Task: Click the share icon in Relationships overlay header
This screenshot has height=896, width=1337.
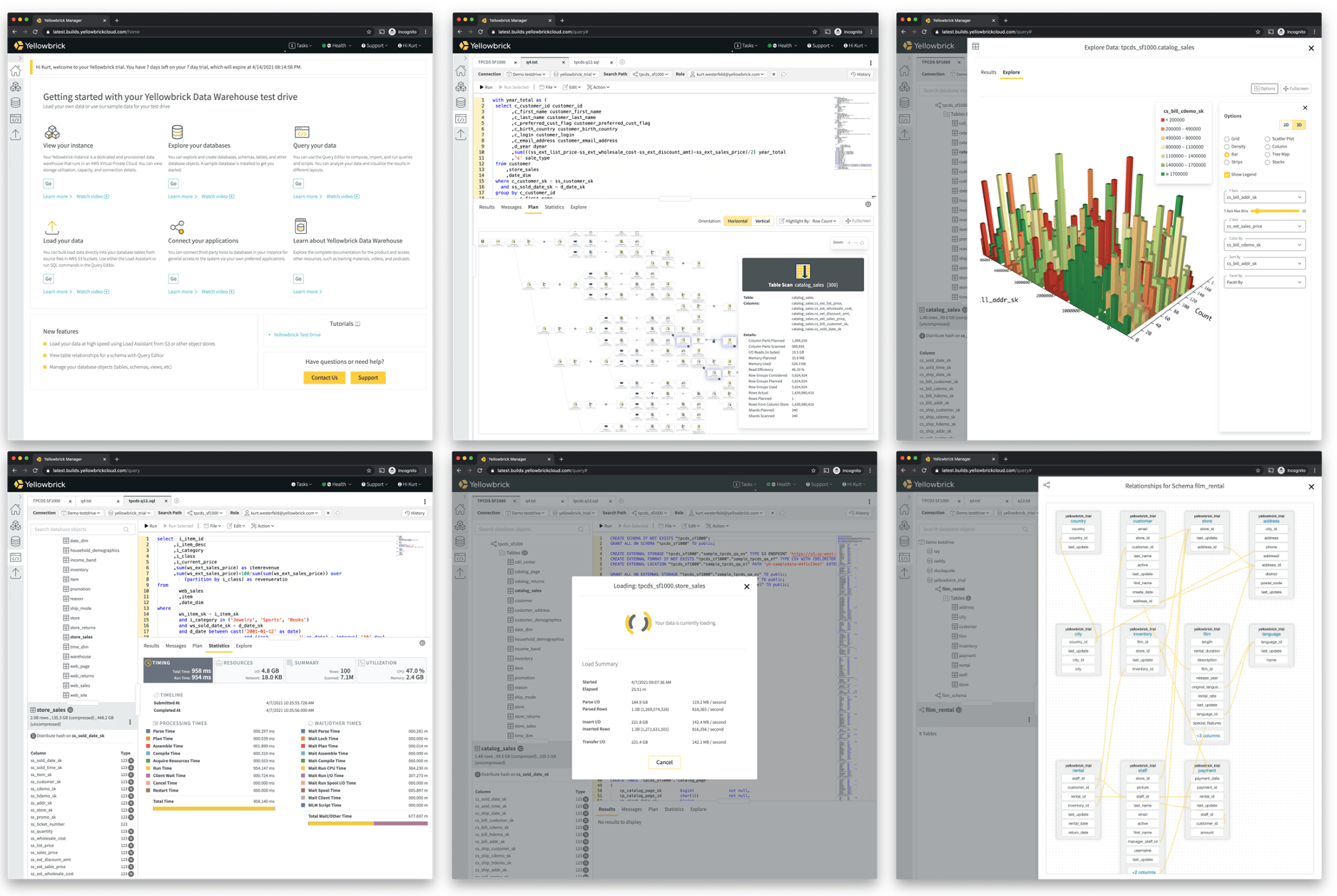Action: point(1047,485)
